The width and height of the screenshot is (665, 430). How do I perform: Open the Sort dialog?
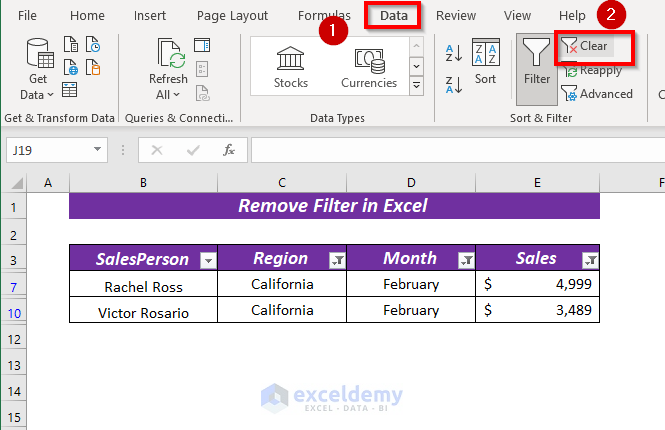[486, 61]
